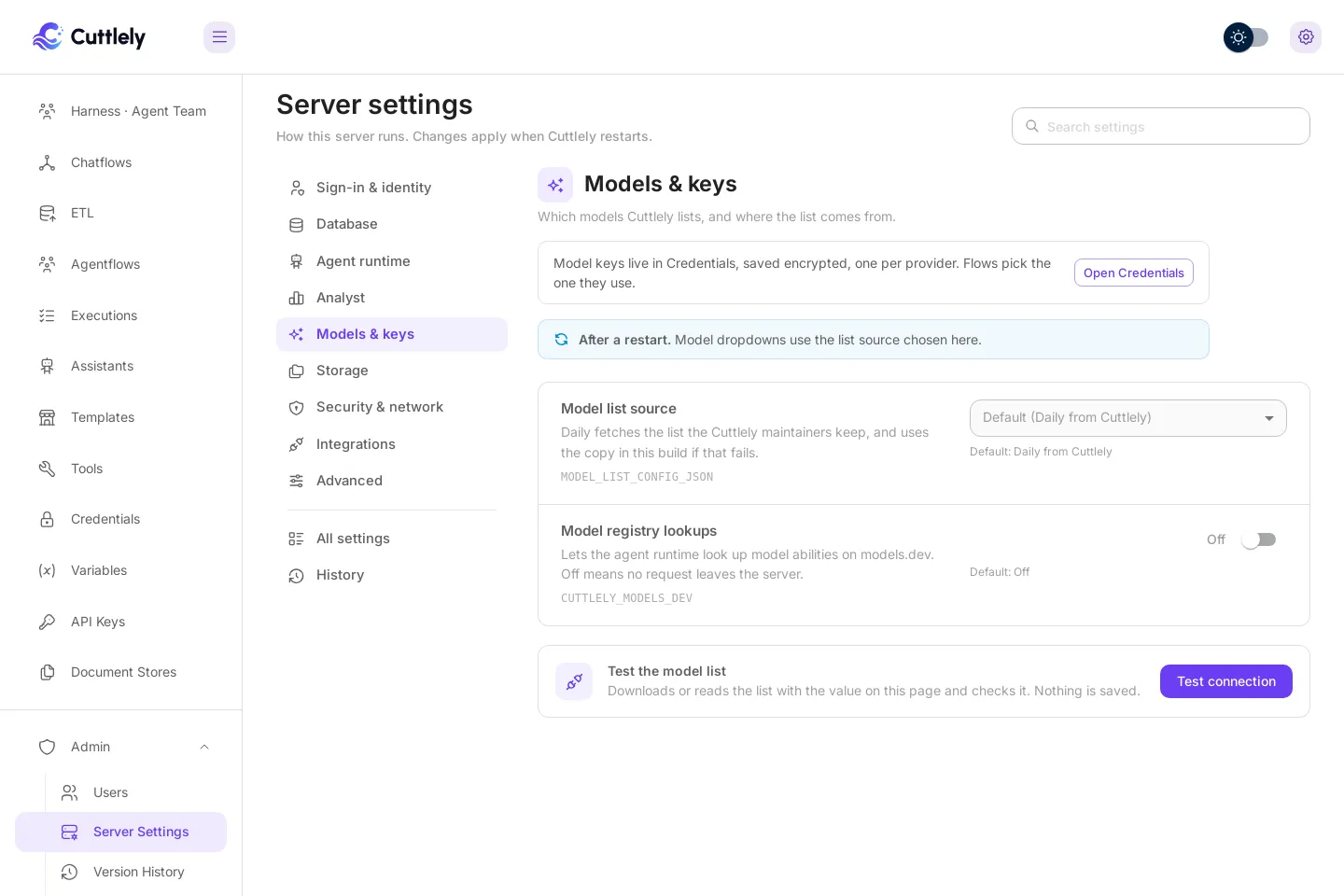Go to Database settings section

click(392, 224)
